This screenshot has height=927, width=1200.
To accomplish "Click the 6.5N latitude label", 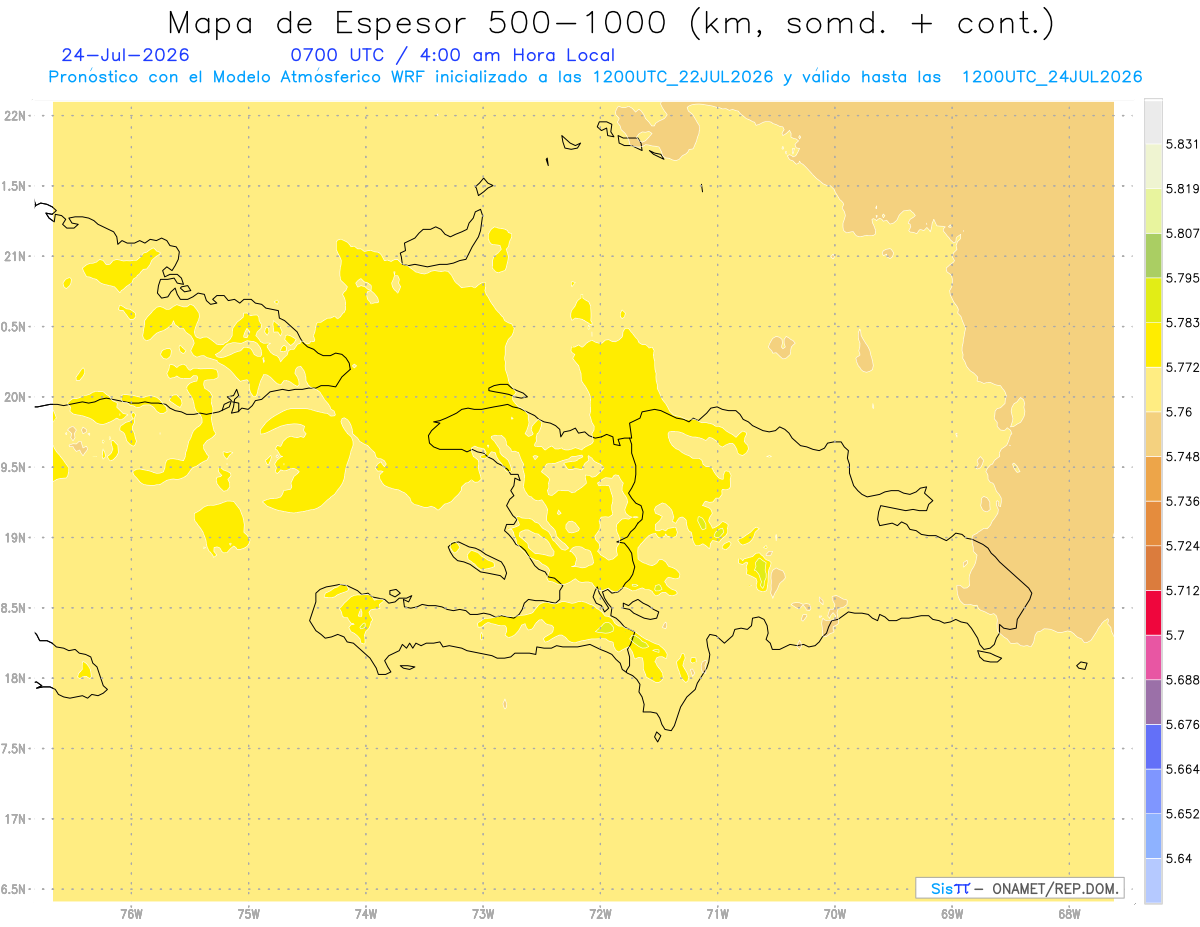I will [x=13, y=889].
